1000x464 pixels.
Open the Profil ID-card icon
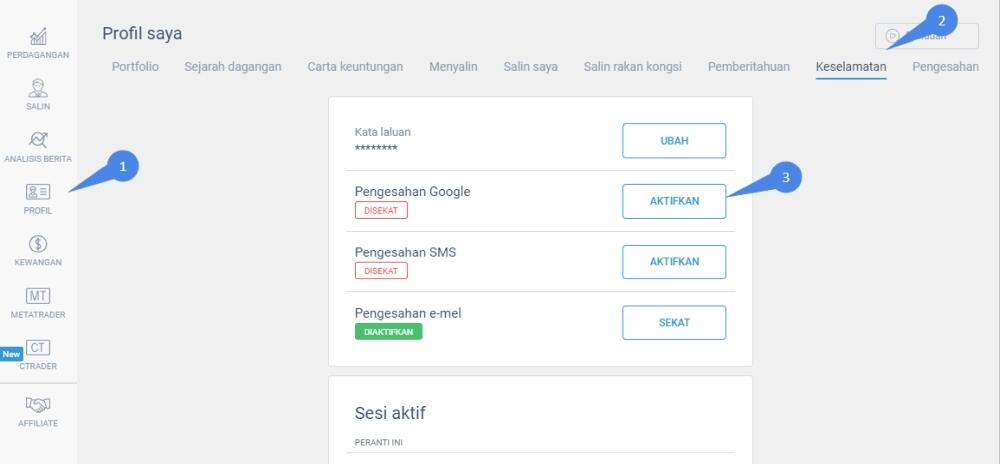click(38, 192)
